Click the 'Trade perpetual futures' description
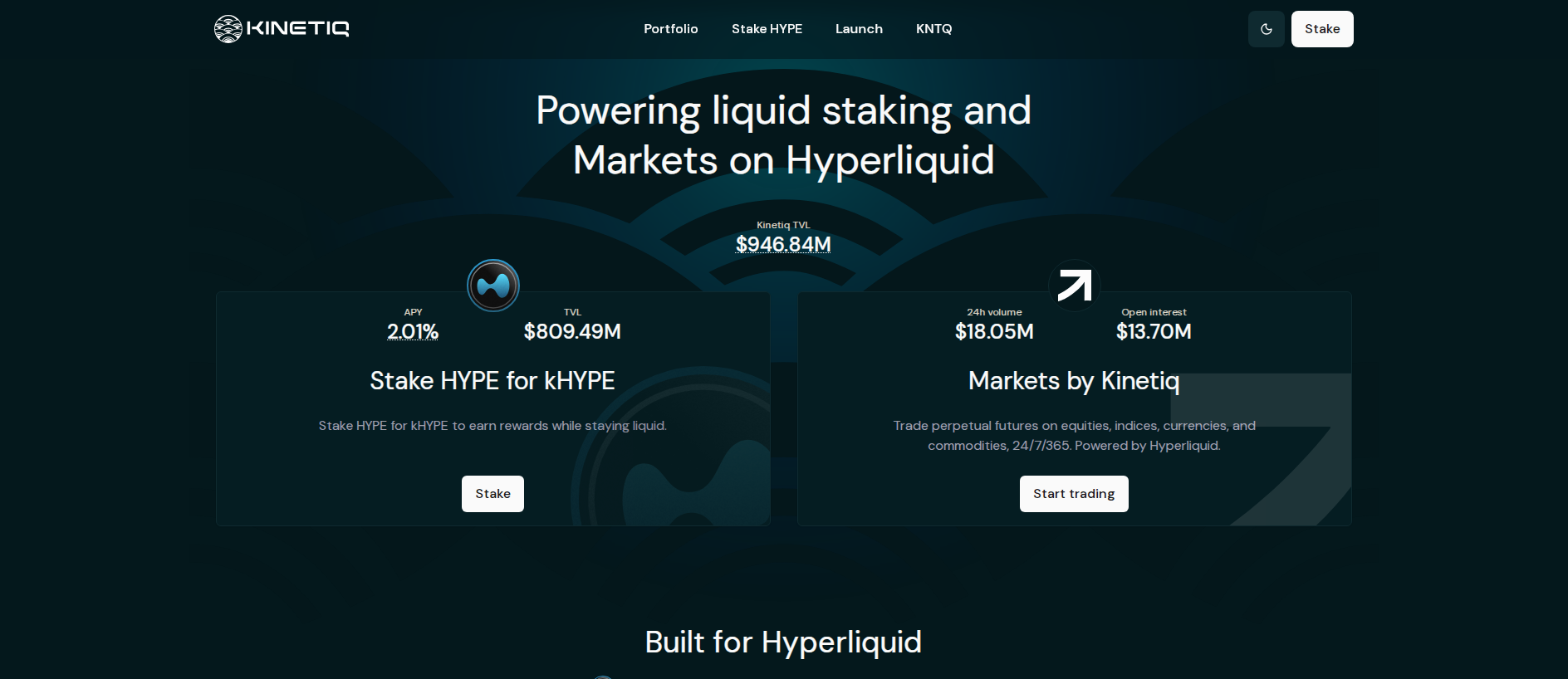 (x=1074, y=436)
